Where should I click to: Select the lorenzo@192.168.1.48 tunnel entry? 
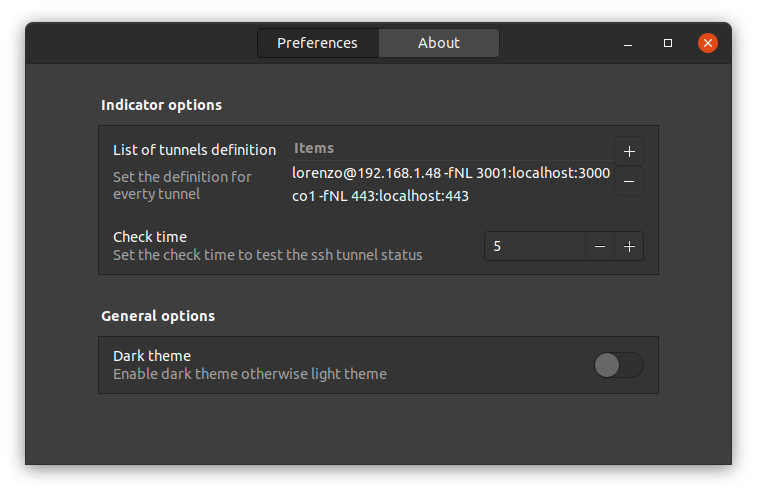451,173
